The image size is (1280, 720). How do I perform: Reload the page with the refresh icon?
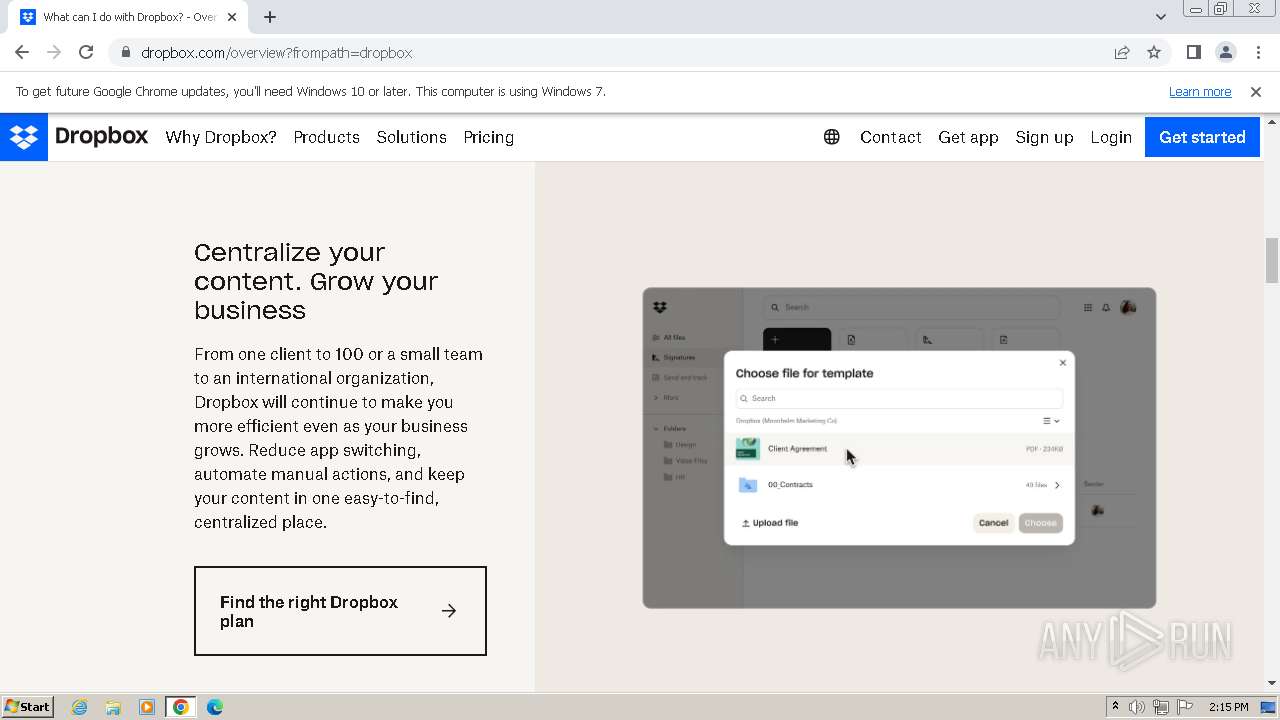(x=86, y=53)
